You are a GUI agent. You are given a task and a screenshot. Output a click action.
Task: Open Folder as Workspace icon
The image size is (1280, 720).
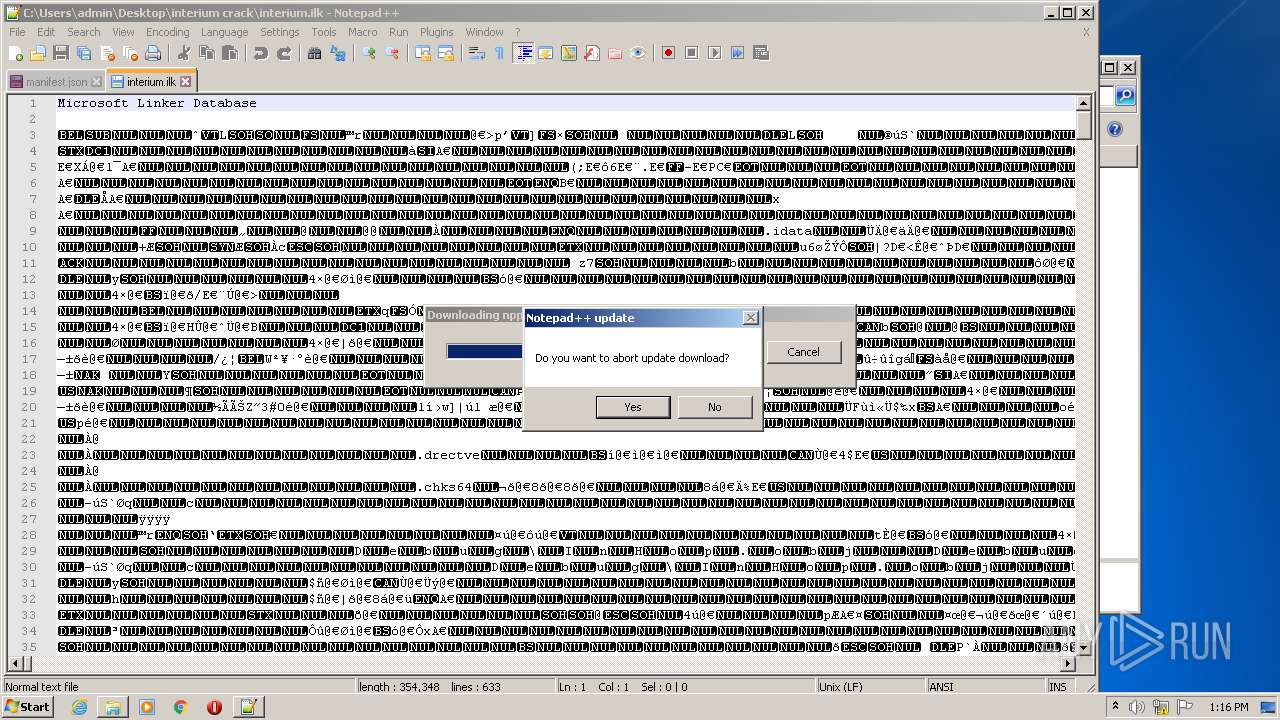(x=615, y=53)
